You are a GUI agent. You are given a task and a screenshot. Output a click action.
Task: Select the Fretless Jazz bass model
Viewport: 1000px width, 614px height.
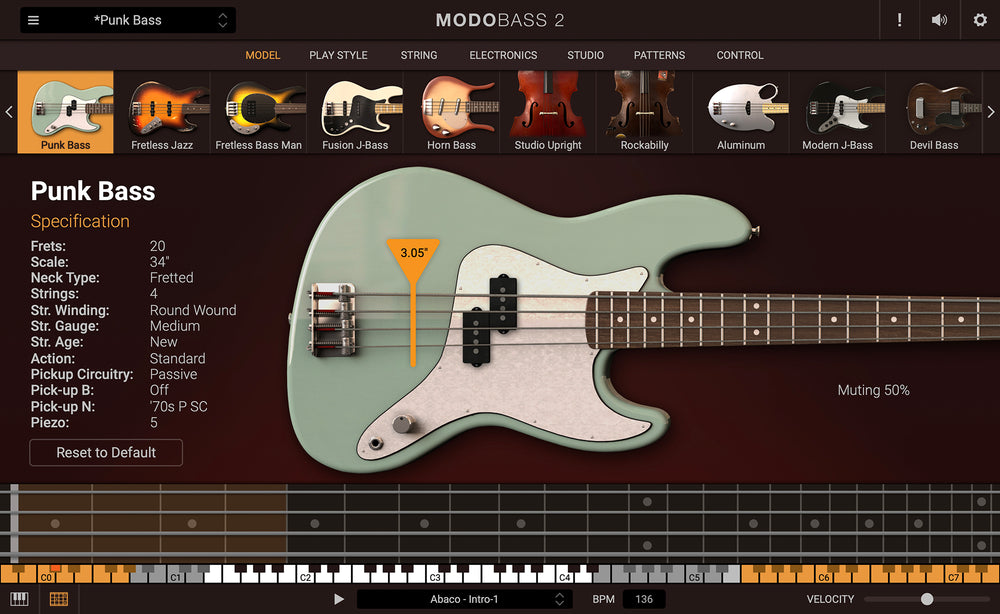[x=162, y=112]
